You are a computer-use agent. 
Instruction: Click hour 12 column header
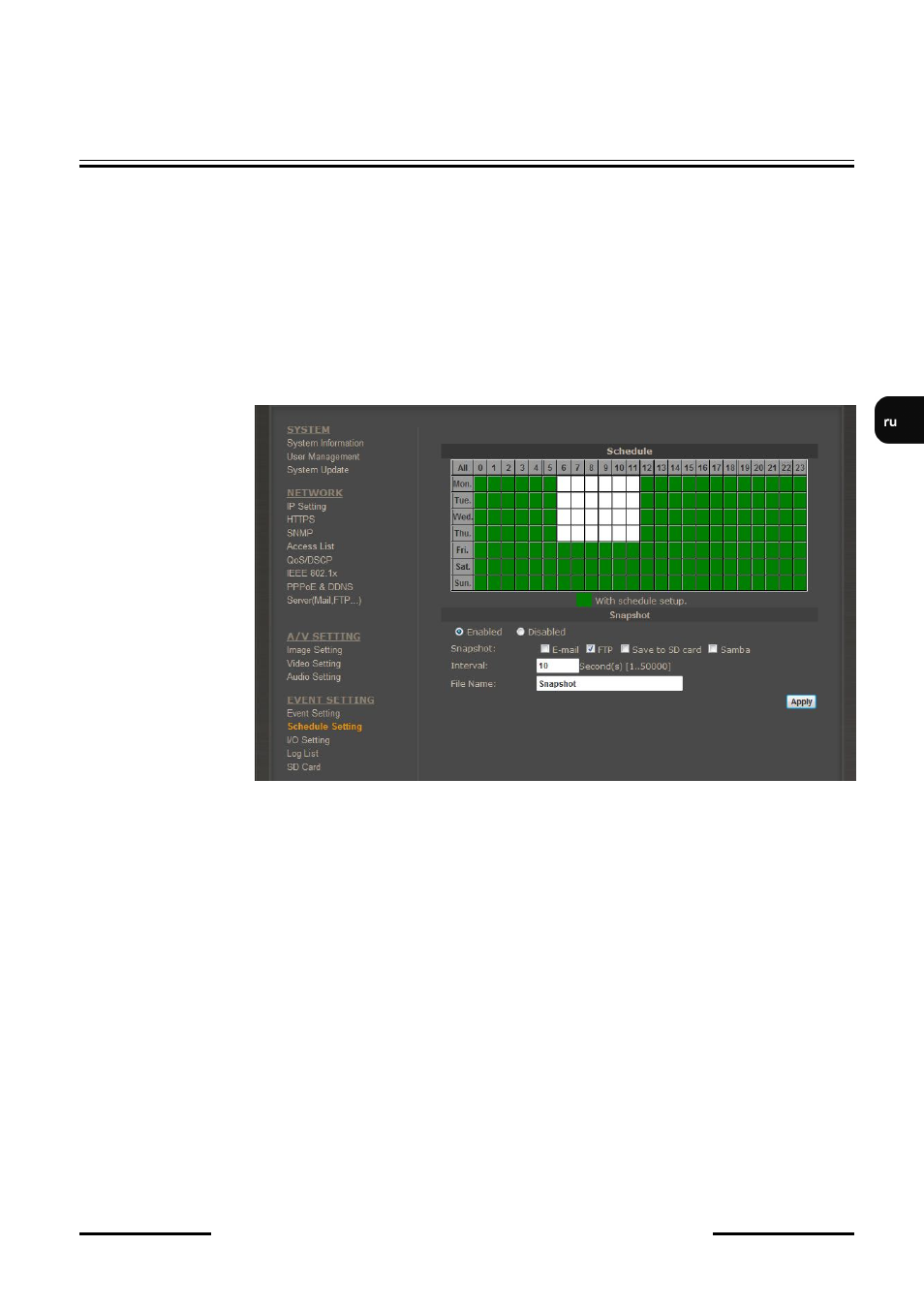pyautogui.click(x=647, y=467)
